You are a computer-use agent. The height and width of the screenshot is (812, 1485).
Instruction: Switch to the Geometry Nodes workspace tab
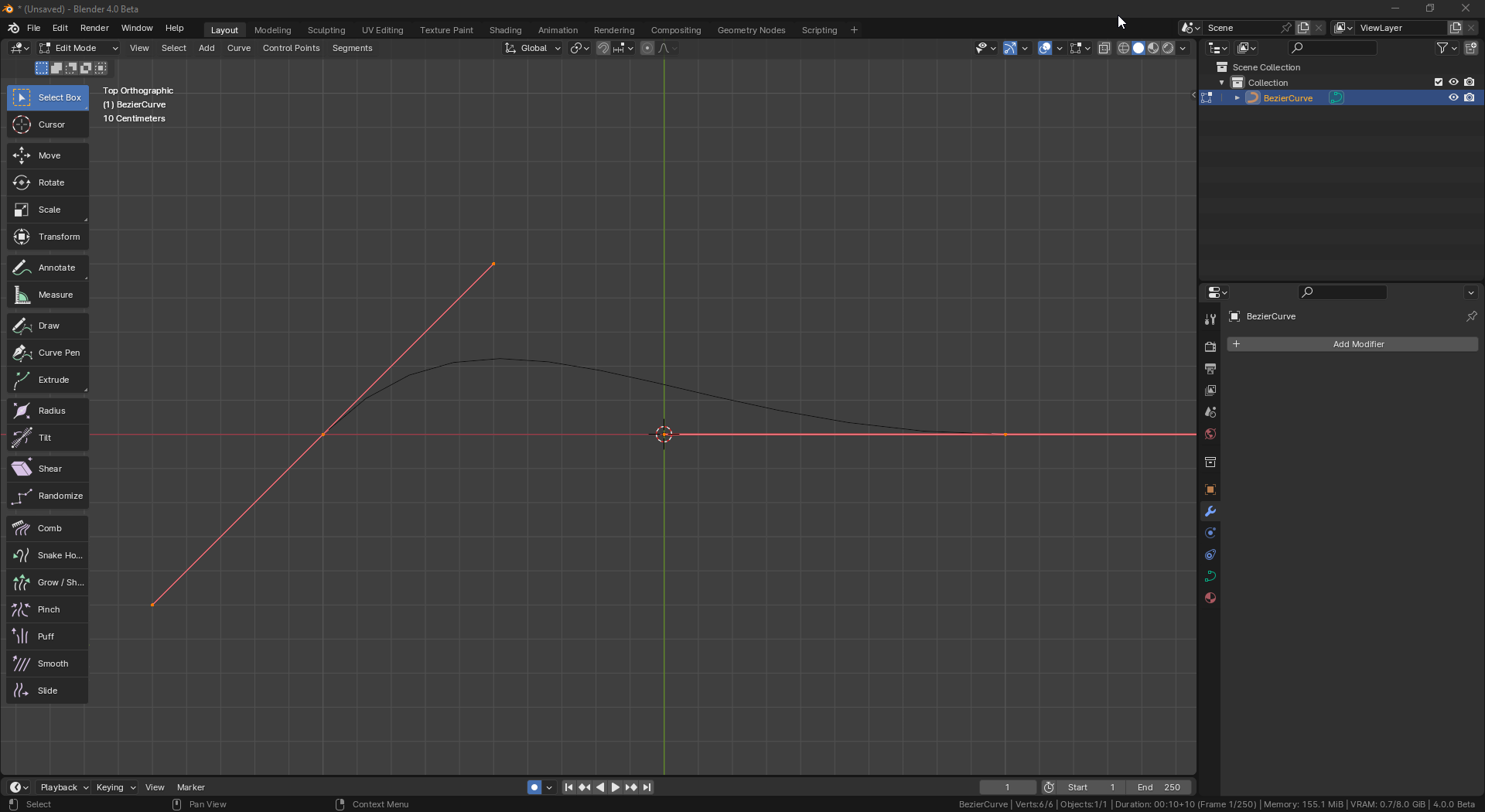pos(751,30)
